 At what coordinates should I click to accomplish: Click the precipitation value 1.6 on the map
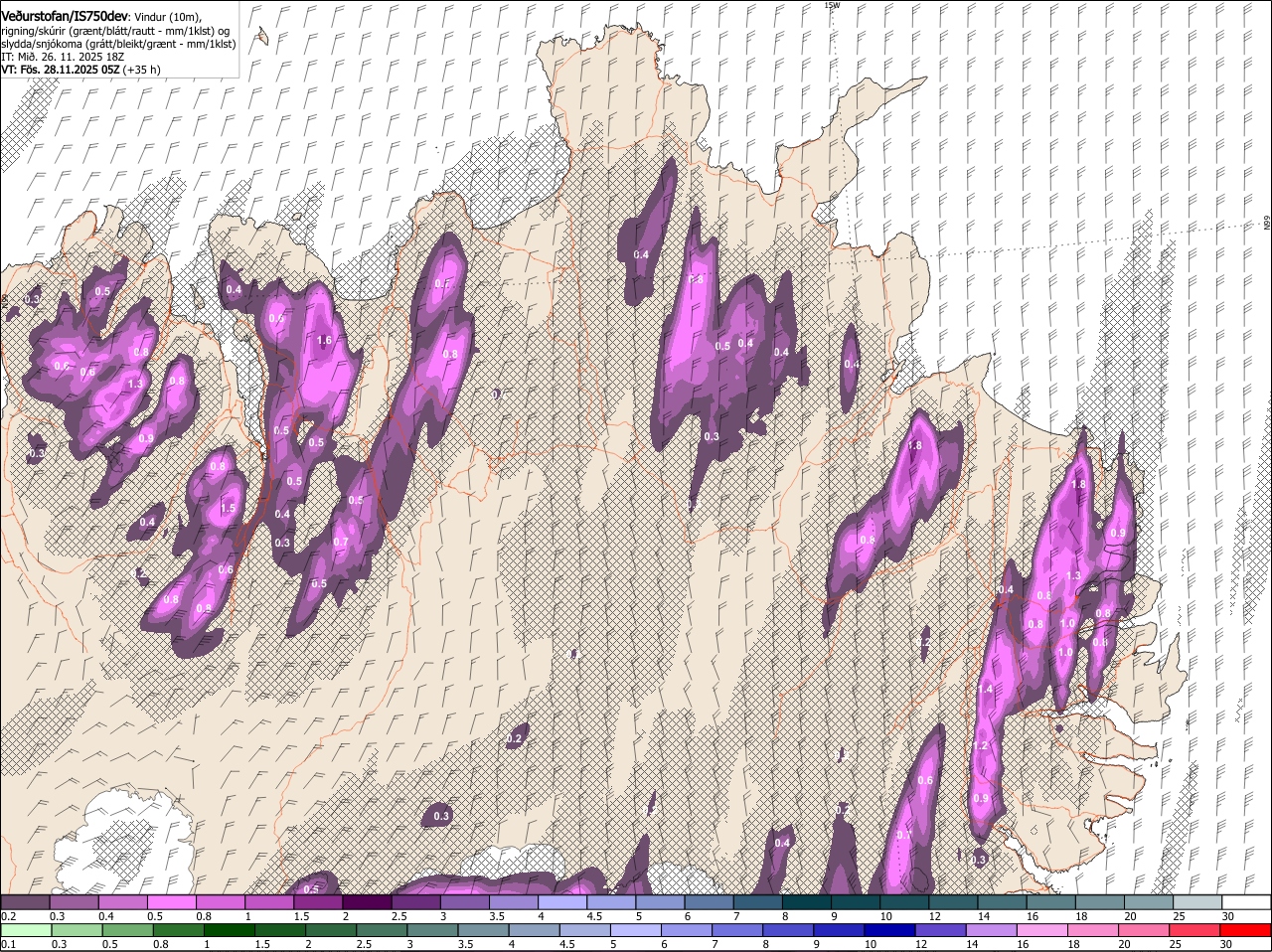(x=324, y=340)
